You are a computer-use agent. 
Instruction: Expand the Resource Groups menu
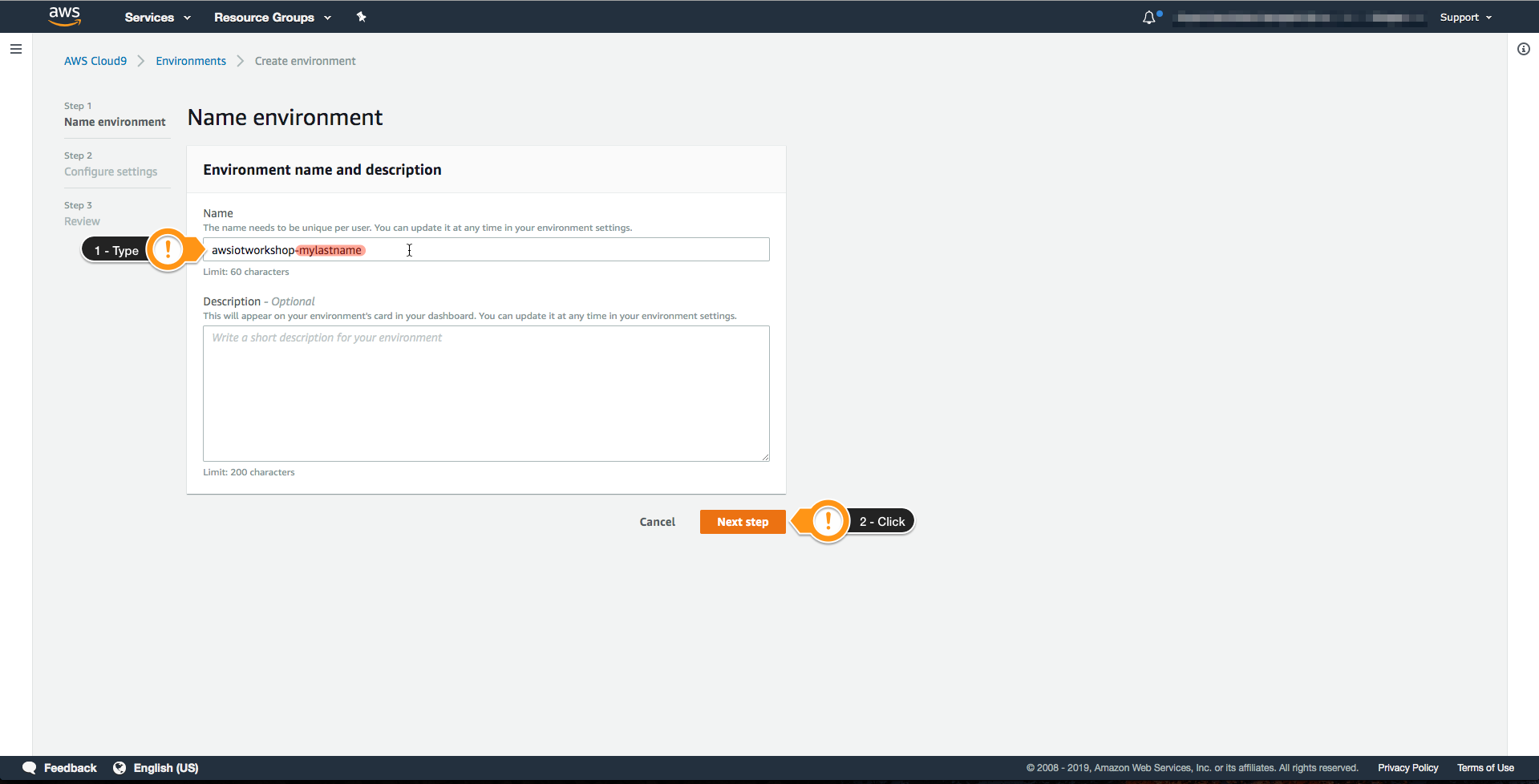point(273,17)
